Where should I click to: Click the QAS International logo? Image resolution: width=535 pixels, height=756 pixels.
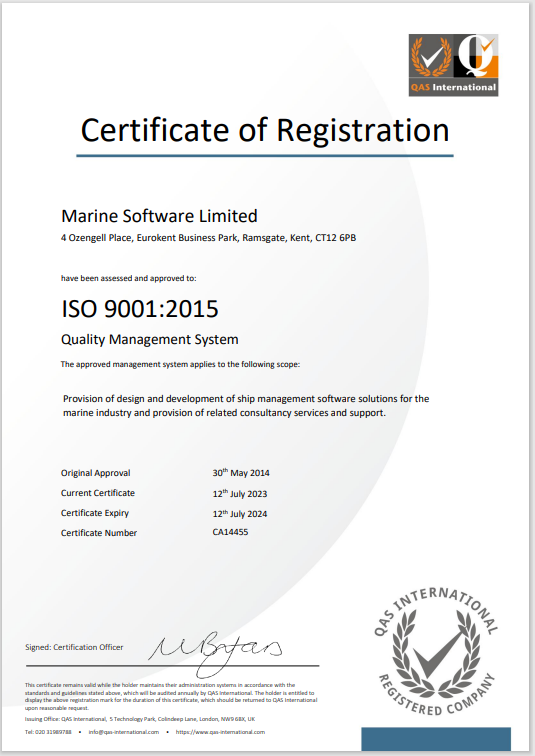(453, 65)
